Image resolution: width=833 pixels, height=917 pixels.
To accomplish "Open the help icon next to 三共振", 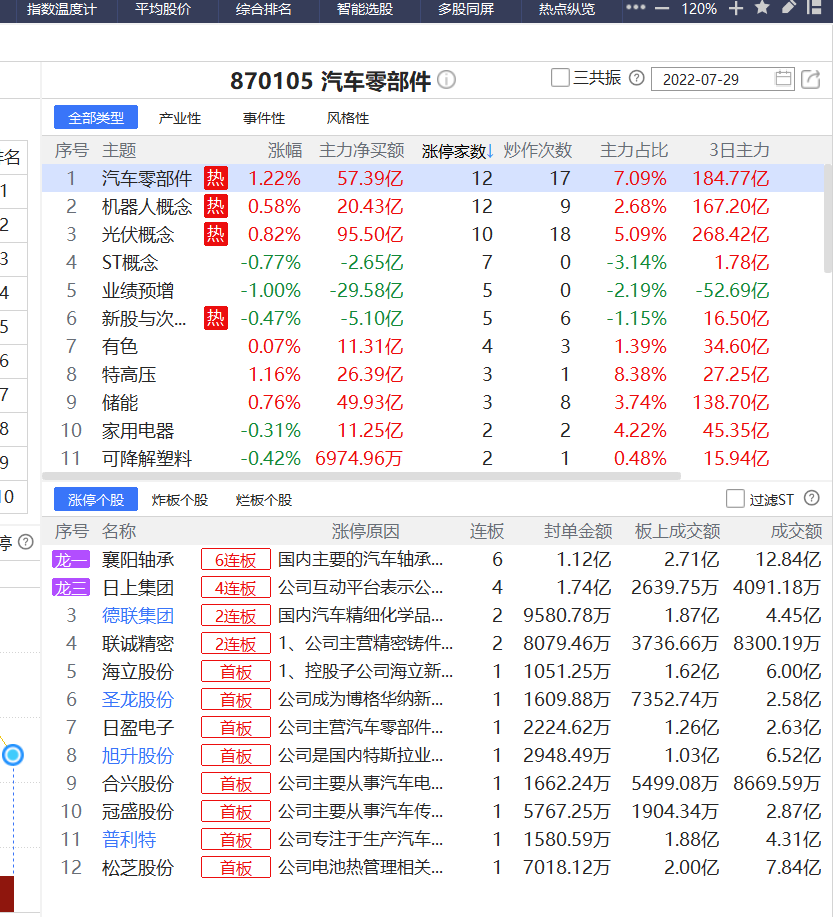I will pos(636,78).
